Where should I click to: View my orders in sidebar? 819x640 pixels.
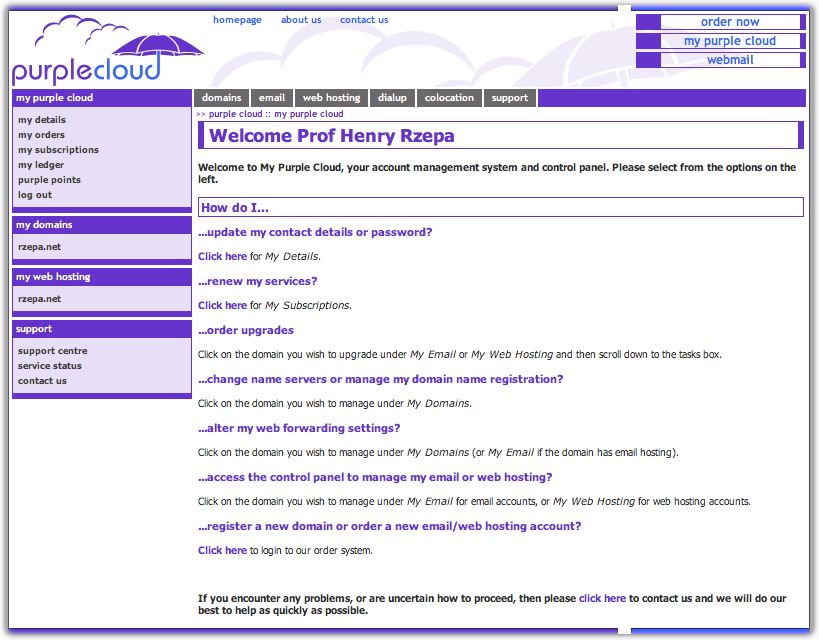41,135
